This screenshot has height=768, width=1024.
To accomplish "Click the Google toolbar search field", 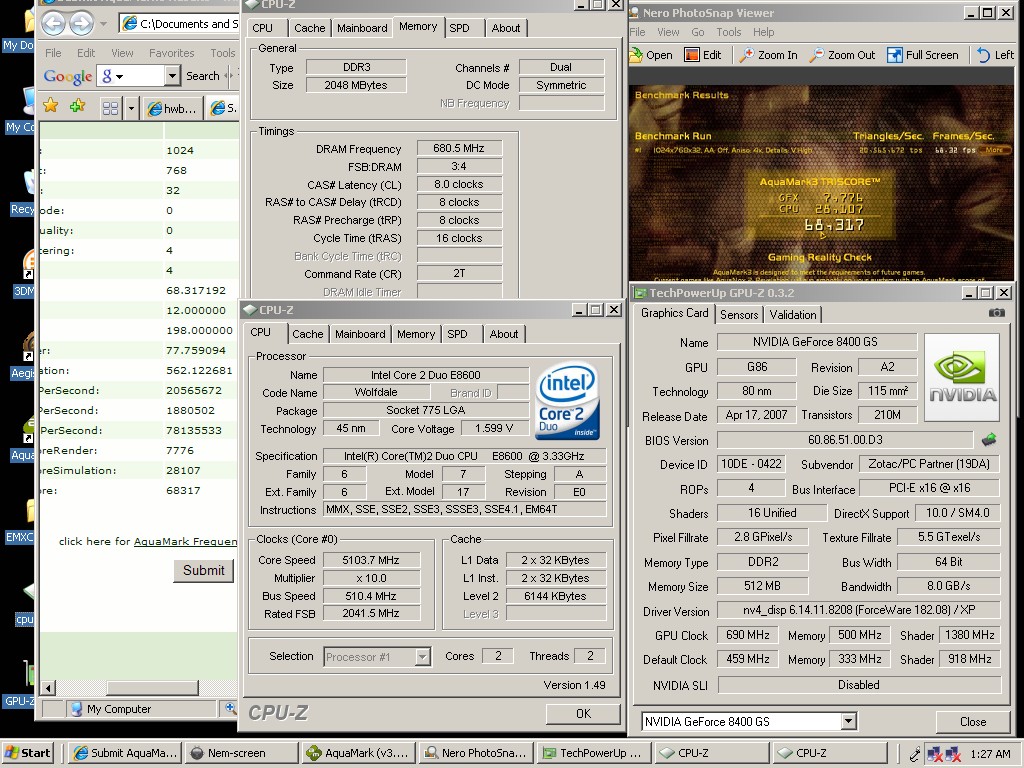I will pos(131,76).
